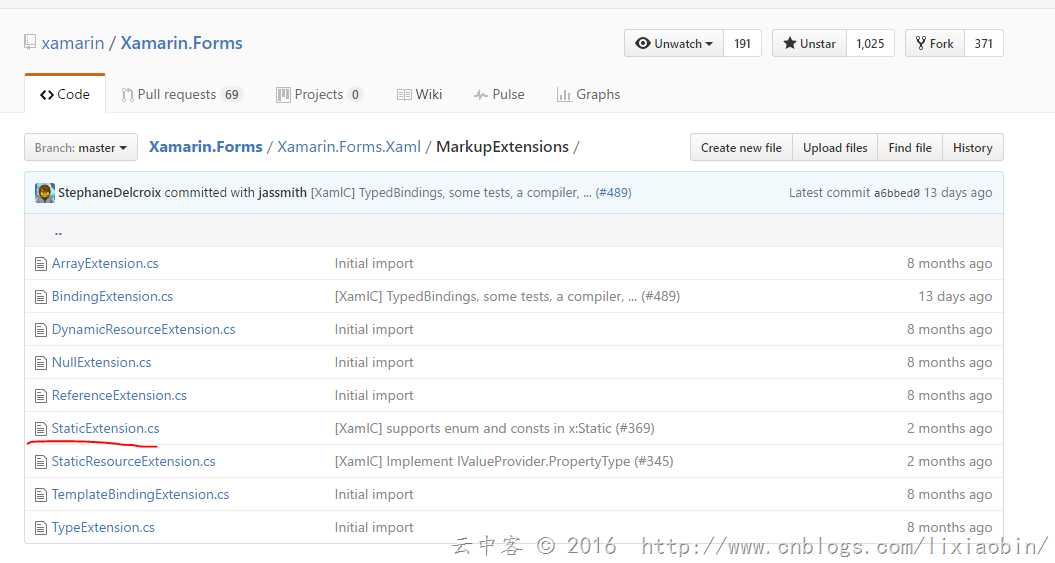
Task: Click the file icon beside StaticExtension.cs
Action: [41, 429]
